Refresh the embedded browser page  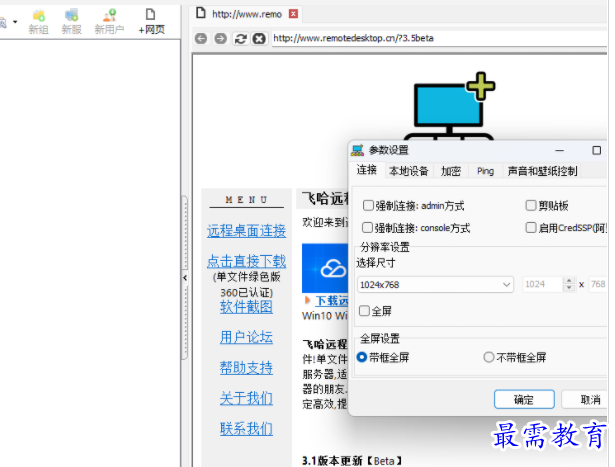[x=240, y=38]
